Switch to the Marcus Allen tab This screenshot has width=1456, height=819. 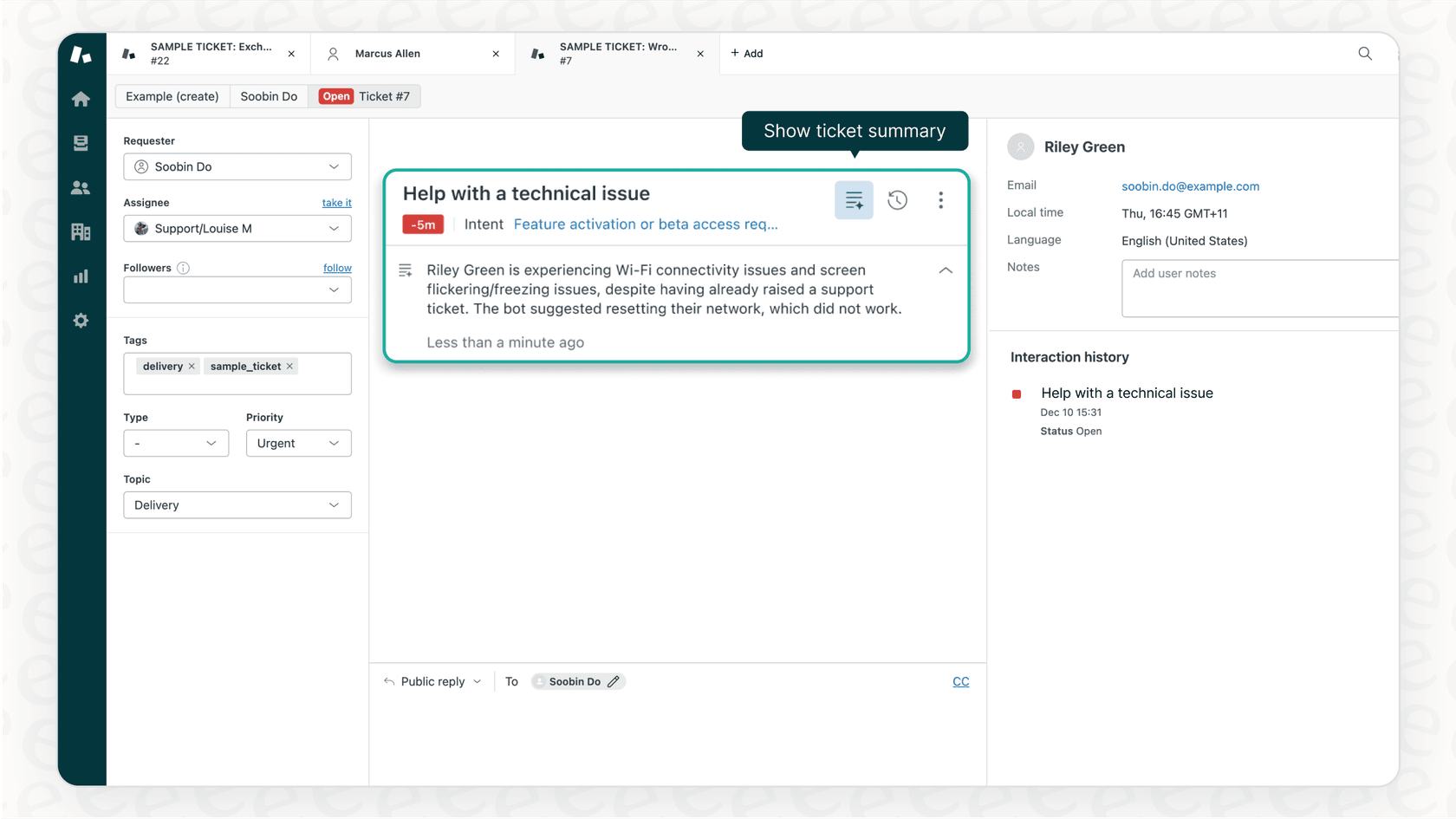click(387, 53)
